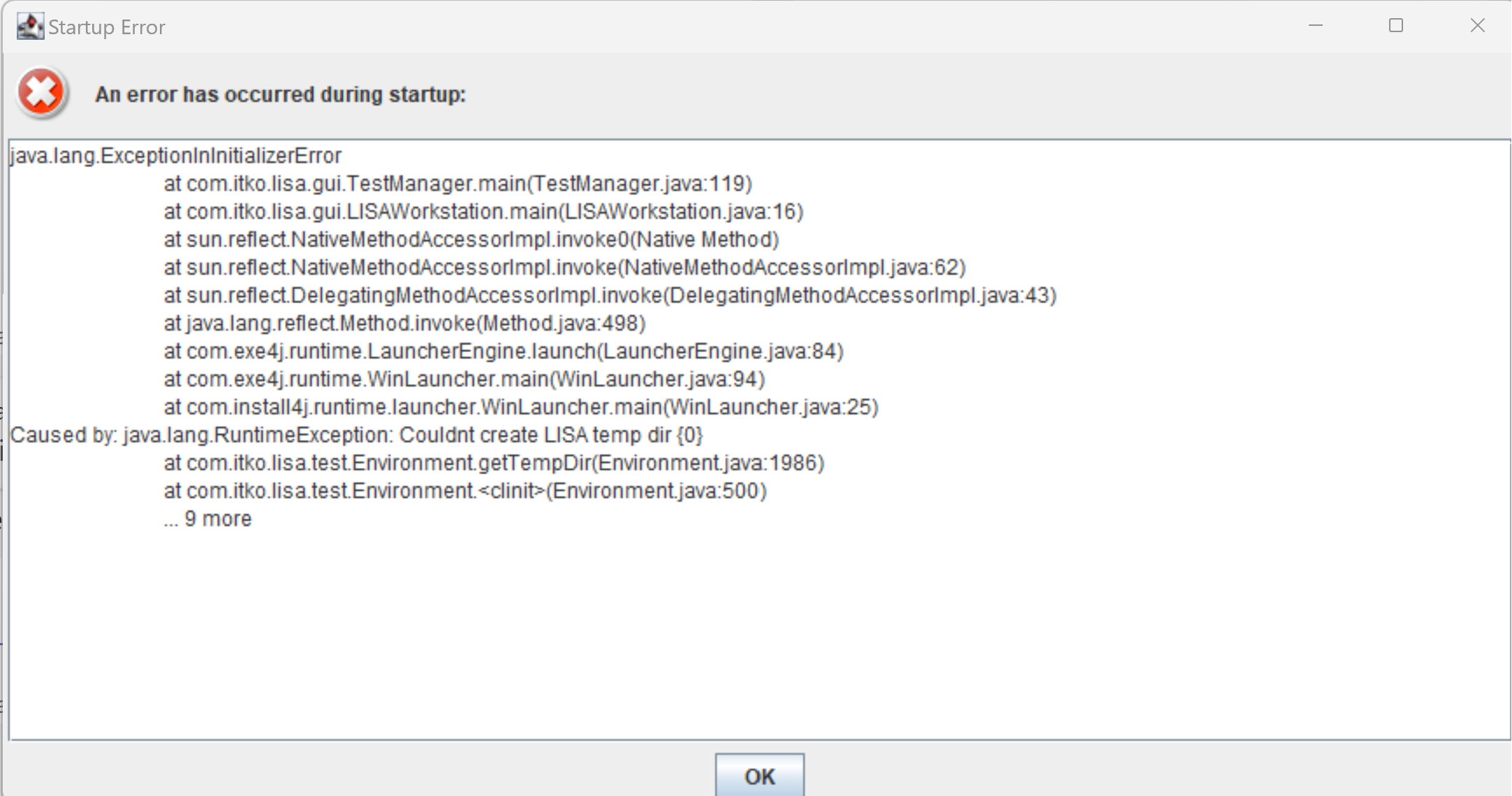Maximize the Startup Error dialog
The image size is (1512, 796).
point(1396,26)
